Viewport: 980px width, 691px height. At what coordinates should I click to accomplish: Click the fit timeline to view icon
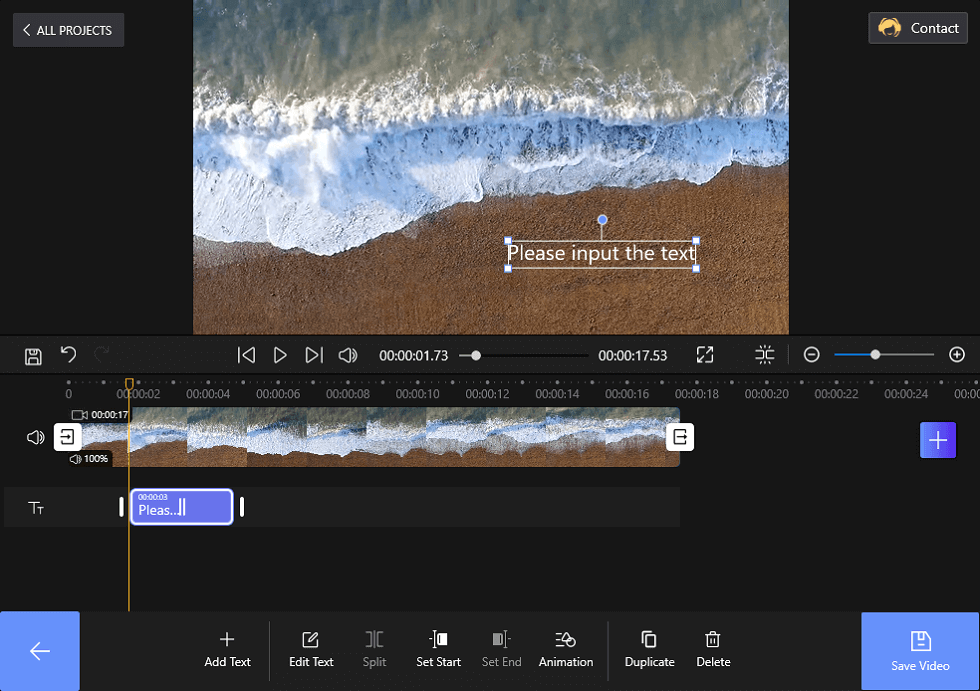(x=765, y=355)
